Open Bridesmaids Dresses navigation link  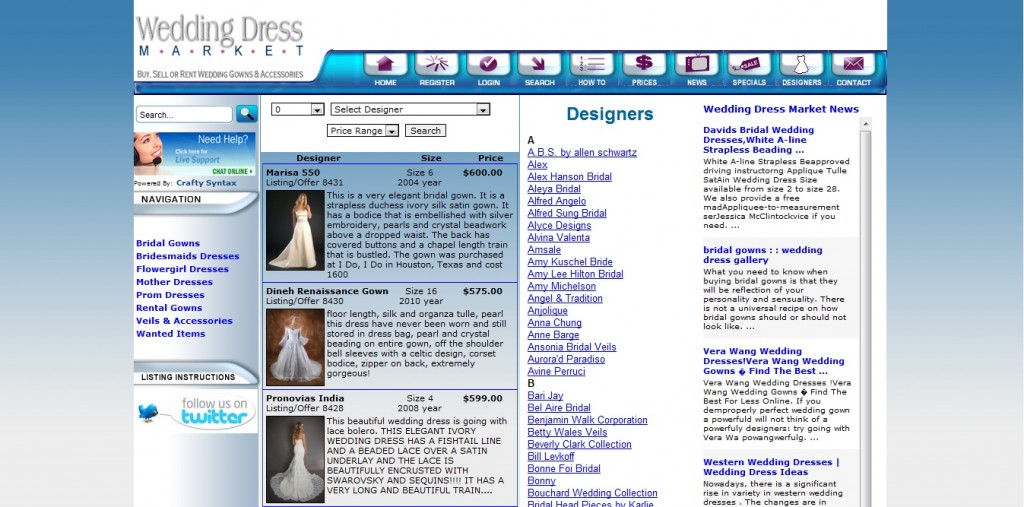(x=187, y=256)
